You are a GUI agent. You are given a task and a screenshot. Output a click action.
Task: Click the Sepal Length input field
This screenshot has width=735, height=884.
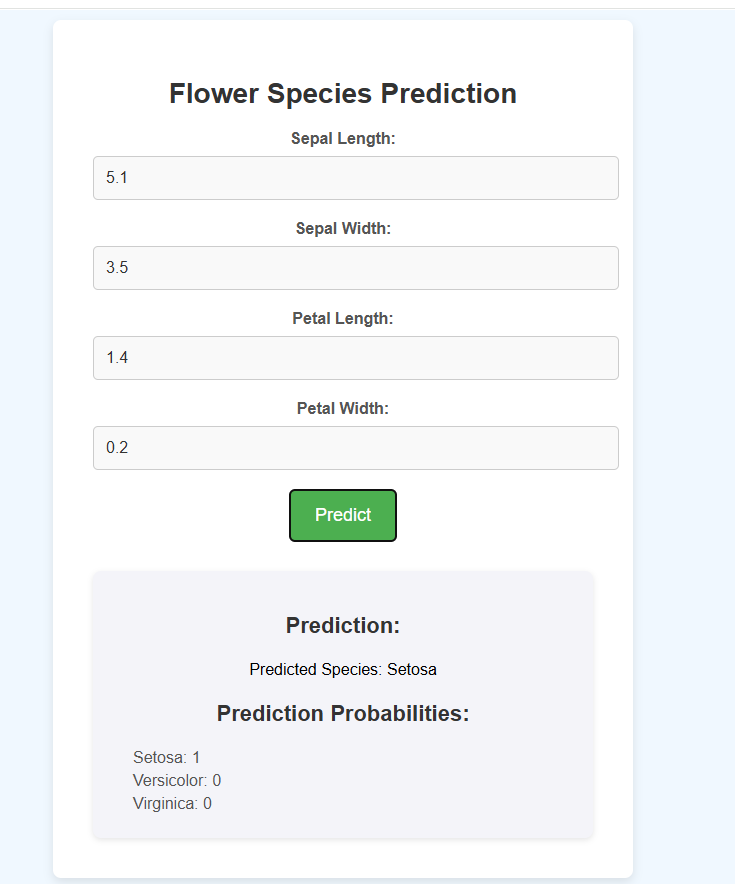(356, 177)
